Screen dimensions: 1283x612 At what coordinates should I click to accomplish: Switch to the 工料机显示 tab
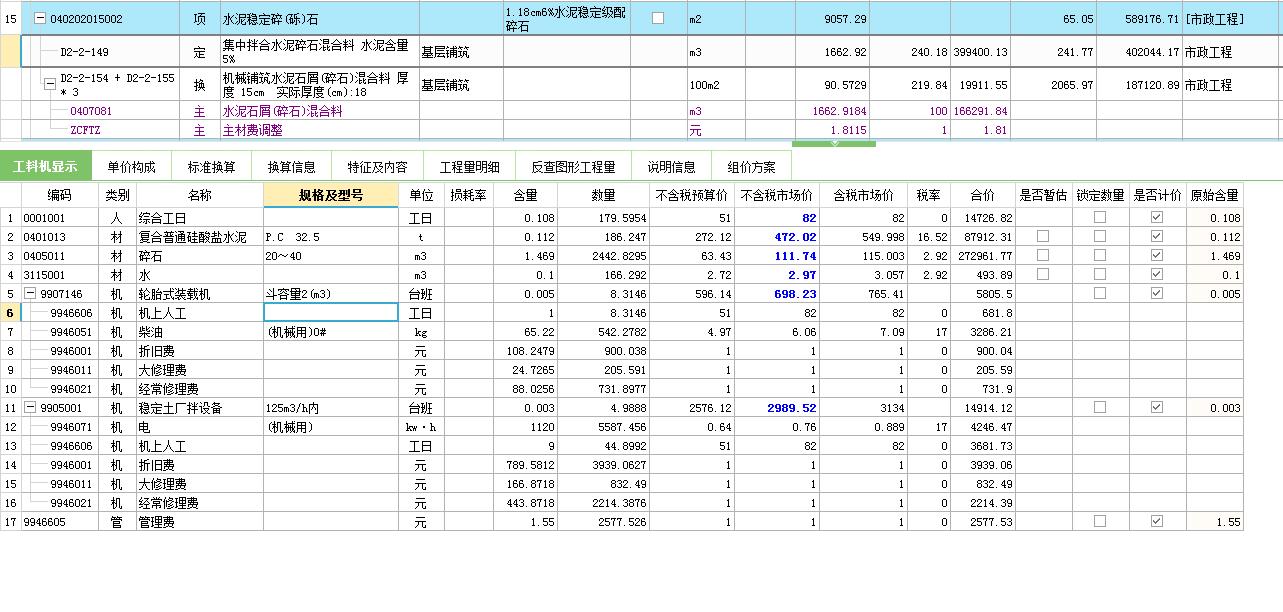(45, 166)
